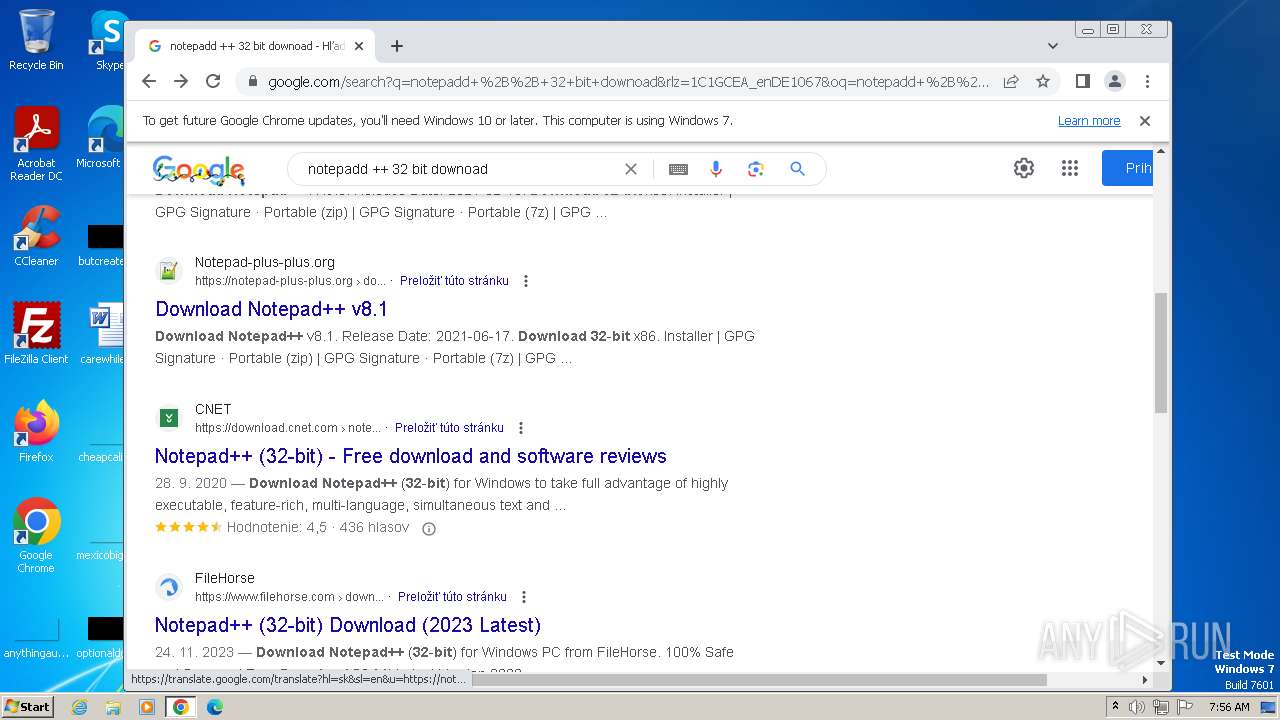Image resolution: width=1280 pixels, height=720 pixels.
Task: Close the notepadd ++ search tab
Action: click(x=359, y=46)
